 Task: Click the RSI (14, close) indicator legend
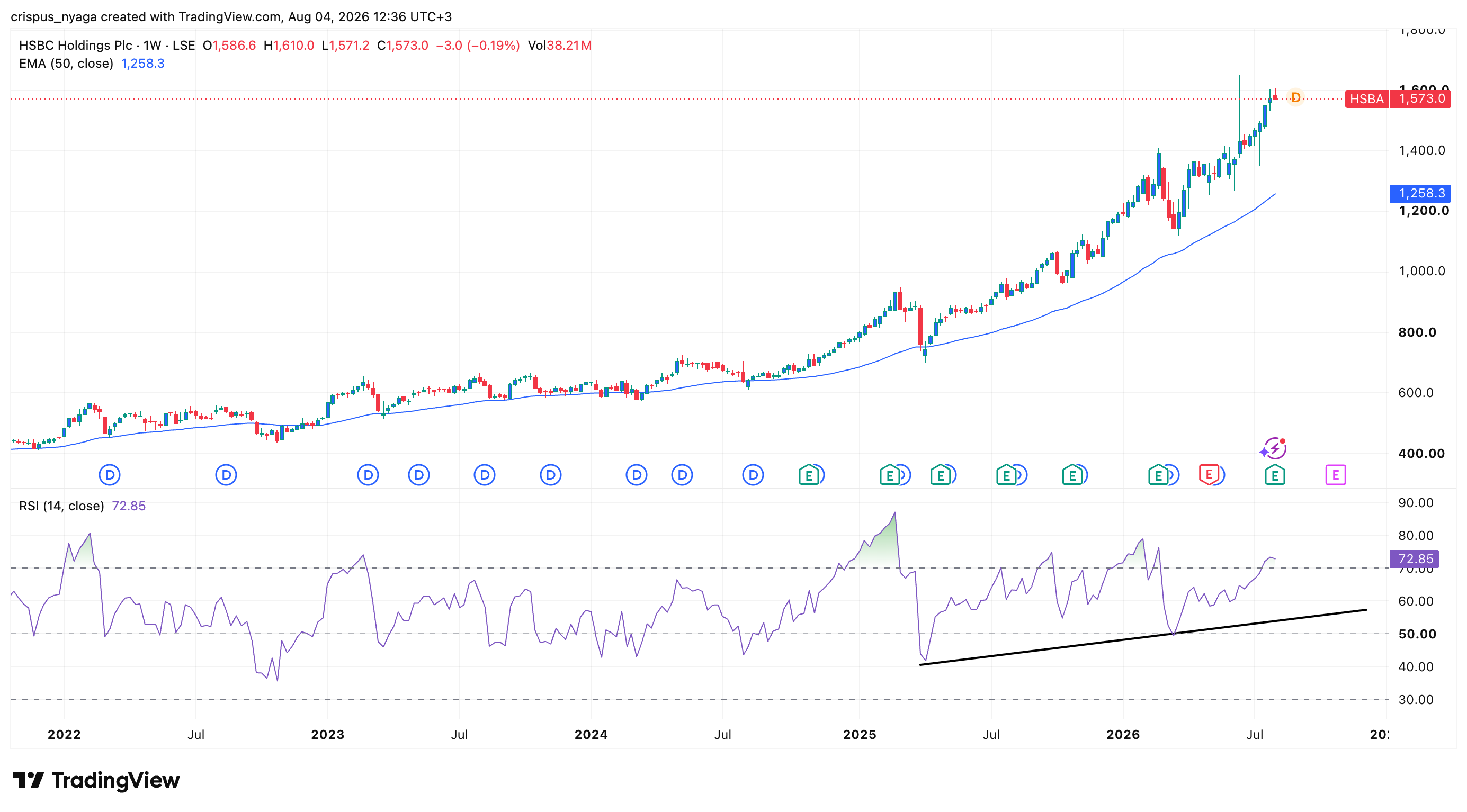coord(61,506)
